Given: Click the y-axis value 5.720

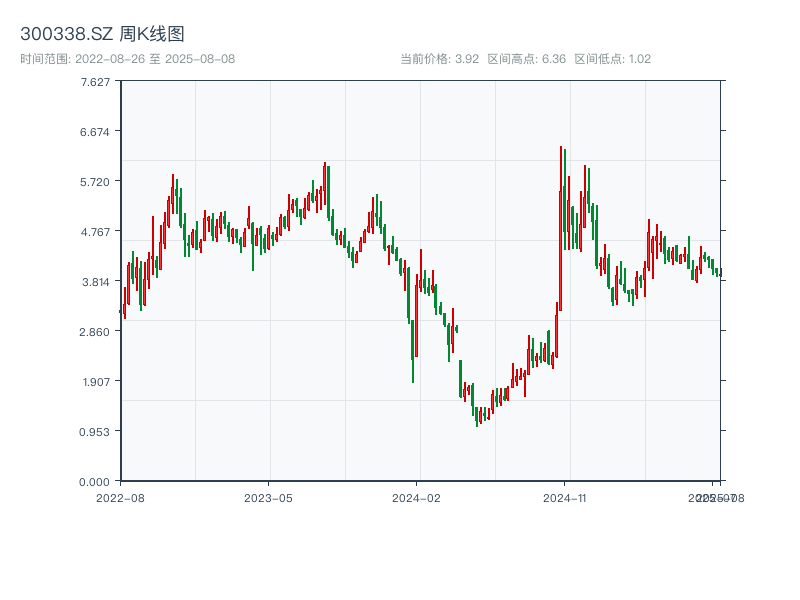Looking at the screenshot, I should [94, 182].
